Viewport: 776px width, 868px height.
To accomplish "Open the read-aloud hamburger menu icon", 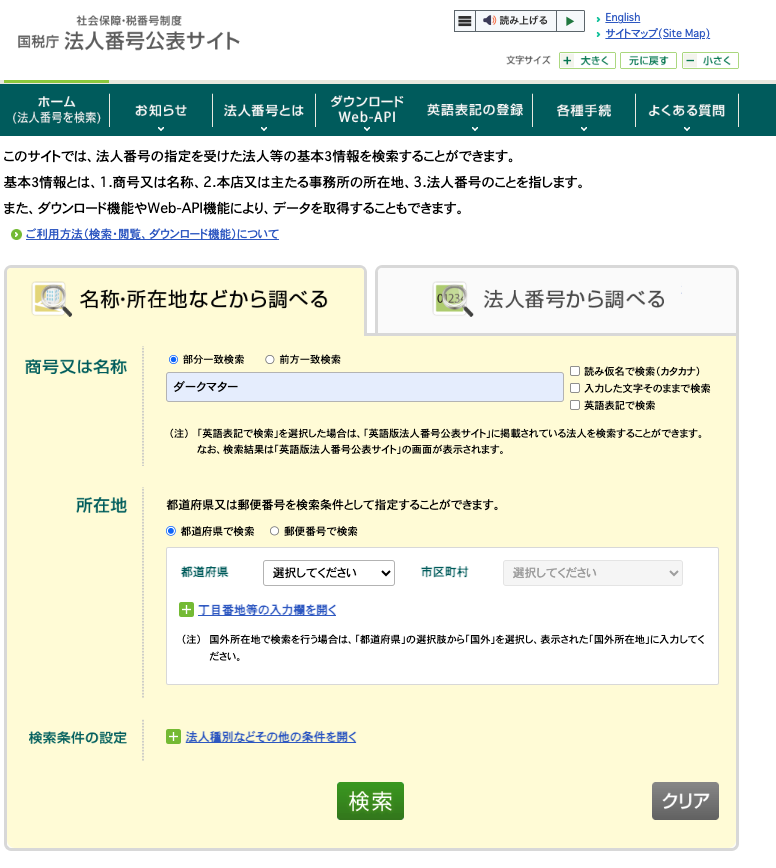I will [465, 21].
